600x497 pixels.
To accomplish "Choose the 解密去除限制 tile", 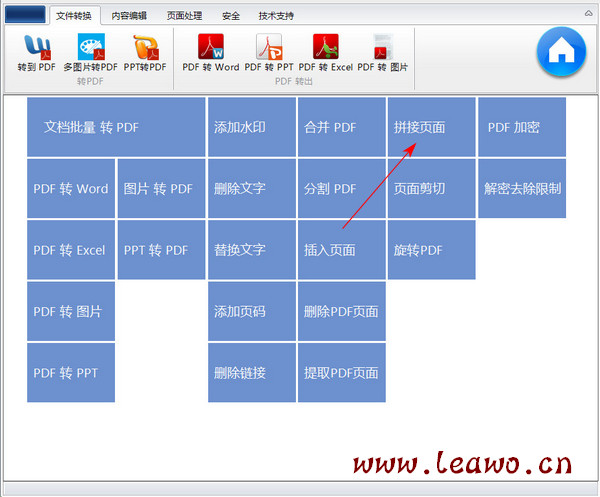I will pos(522,189).
